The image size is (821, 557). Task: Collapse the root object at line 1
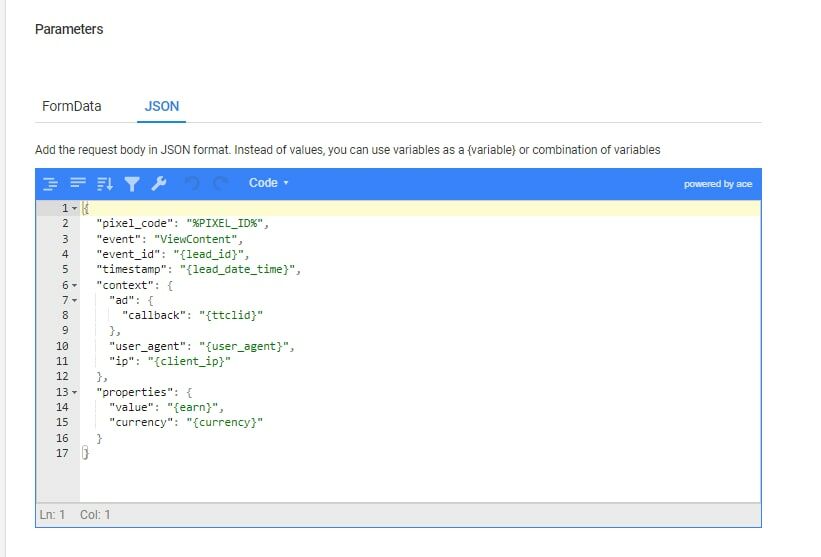pos(74,208)
